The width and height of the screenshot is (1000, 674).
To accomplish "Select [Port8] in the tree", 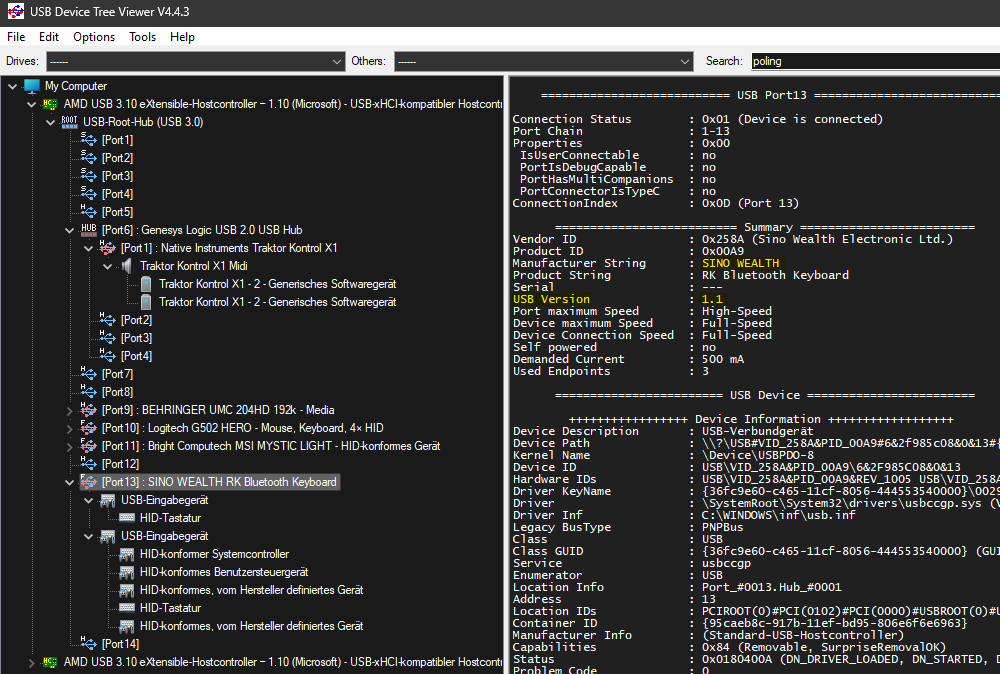I will pyautogui.click(x=117, y=392).
